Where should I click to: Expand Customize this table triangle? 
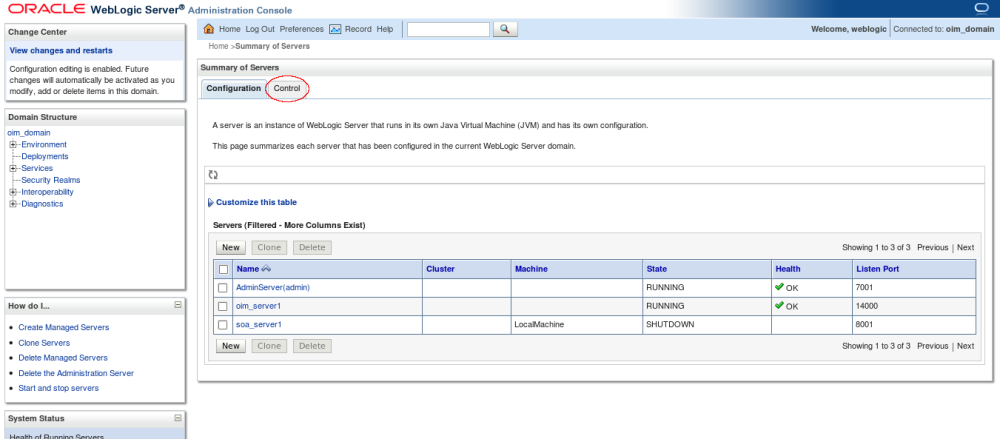pyautogui.click(x=211, y=203)
